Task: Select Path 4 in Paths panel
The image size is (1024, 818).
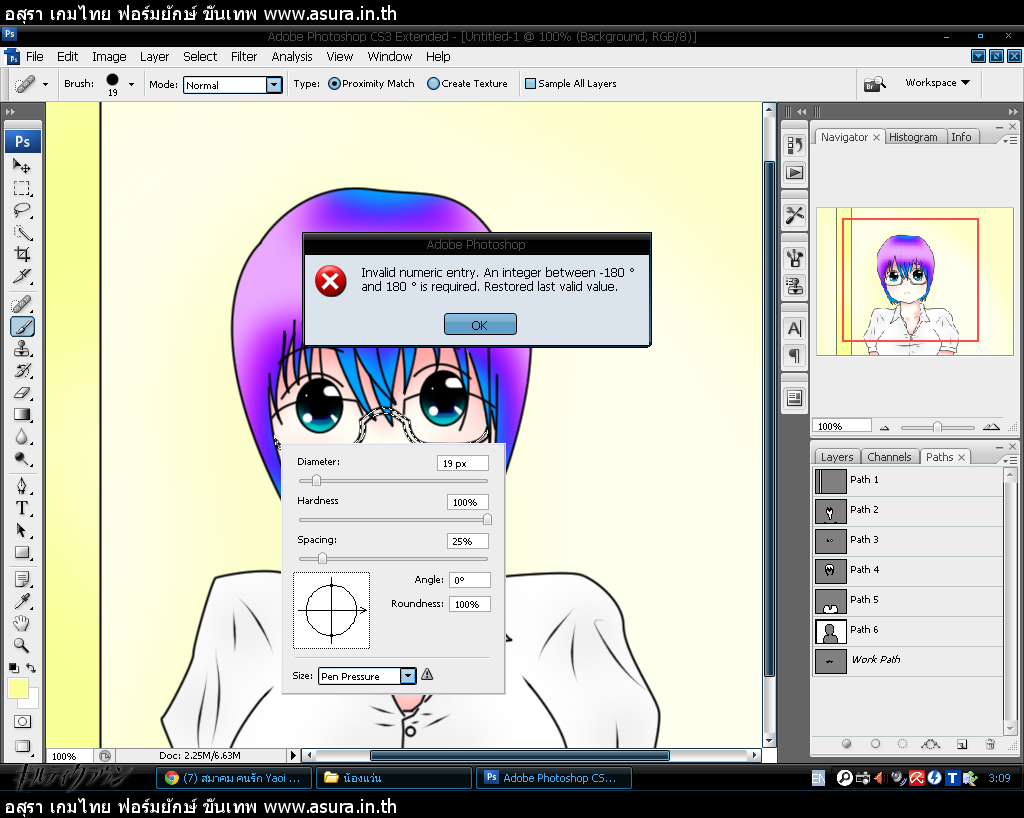Action: point(908,570)
